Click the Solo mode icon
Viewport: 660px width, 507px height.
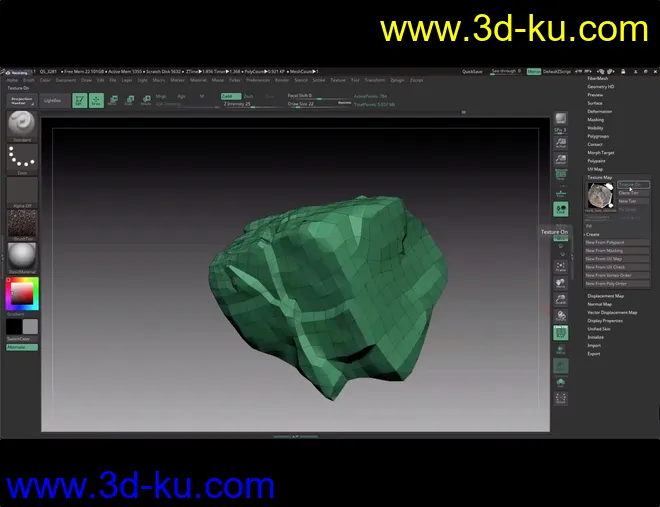(561, 382)
